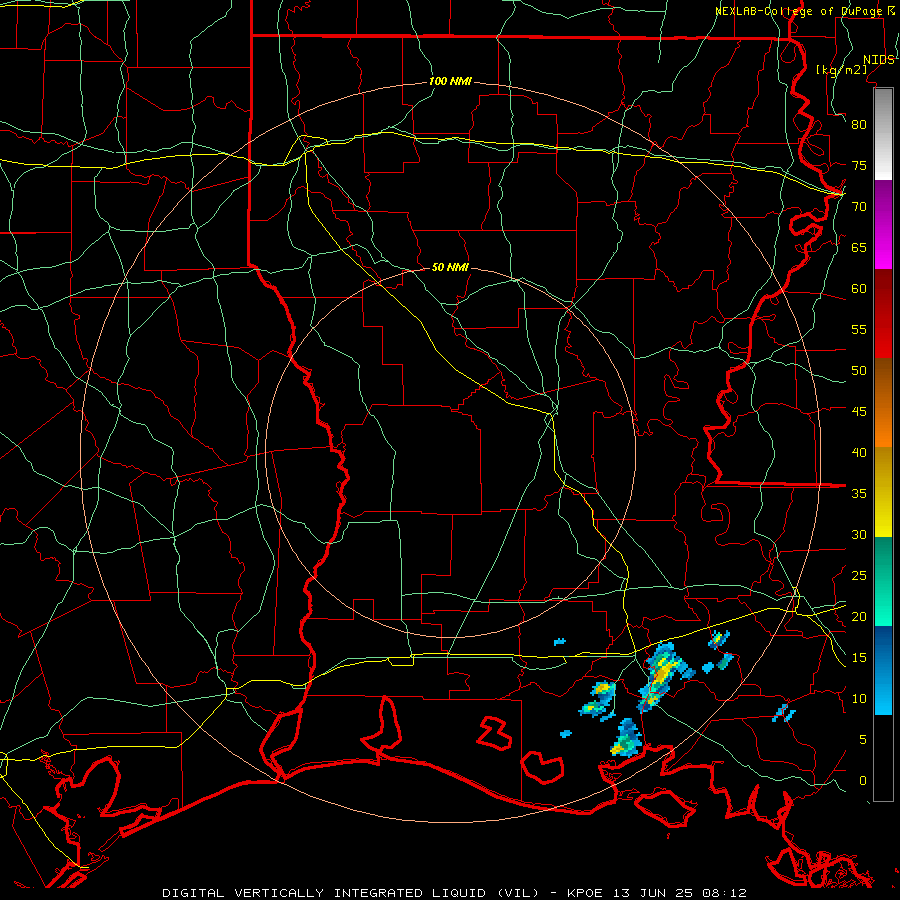Image resolution: width=900 pixels, height=900 pixels.
Task: Click the scale value 25
Action: [x=859, y=576]
